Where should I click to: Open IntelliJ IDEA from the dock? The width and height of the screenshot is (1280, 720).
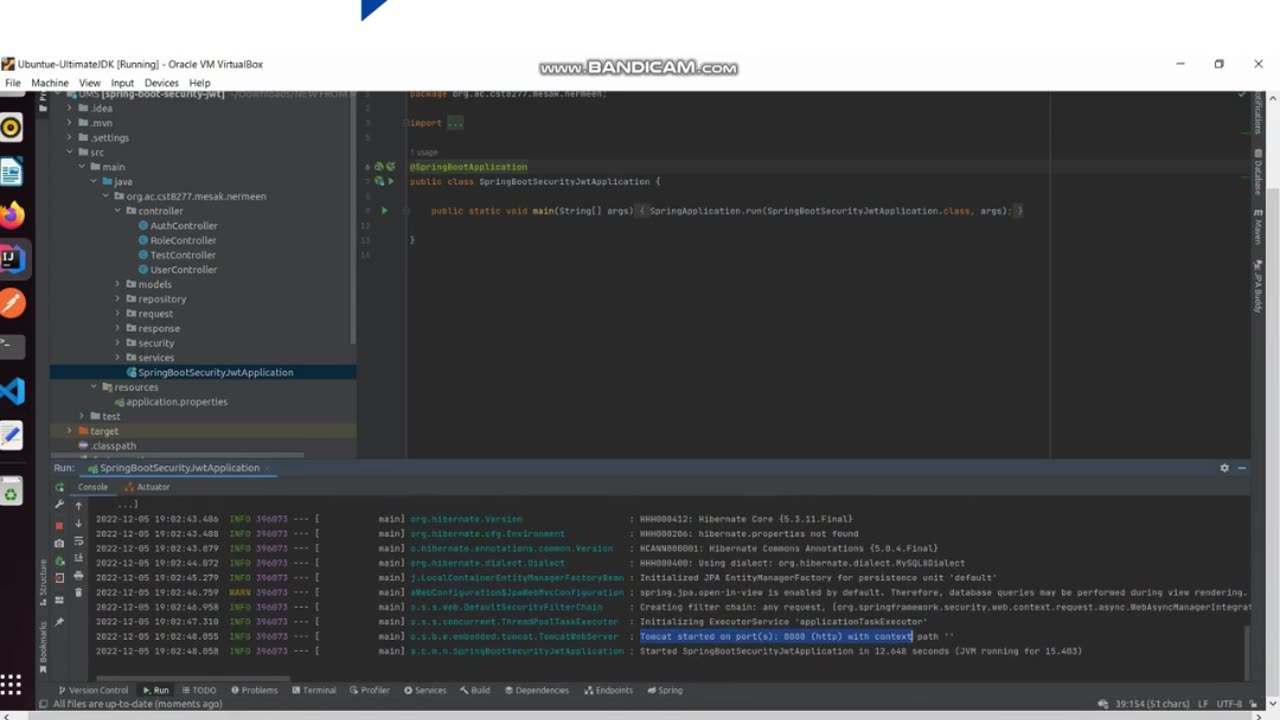[x=12, y=259]
